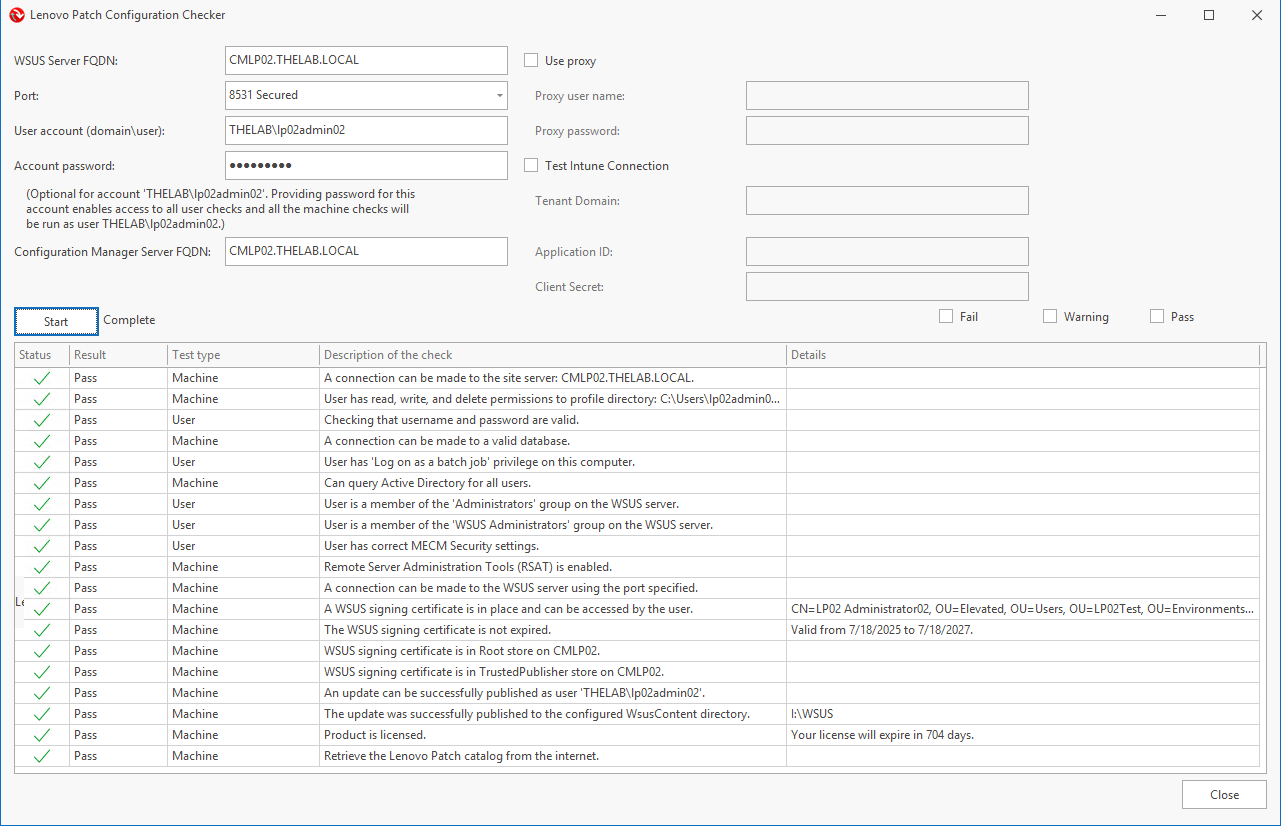The height and width of the screenshot is (827, 1281).
Task: Sort by the Test type column header
Action: 243,355
